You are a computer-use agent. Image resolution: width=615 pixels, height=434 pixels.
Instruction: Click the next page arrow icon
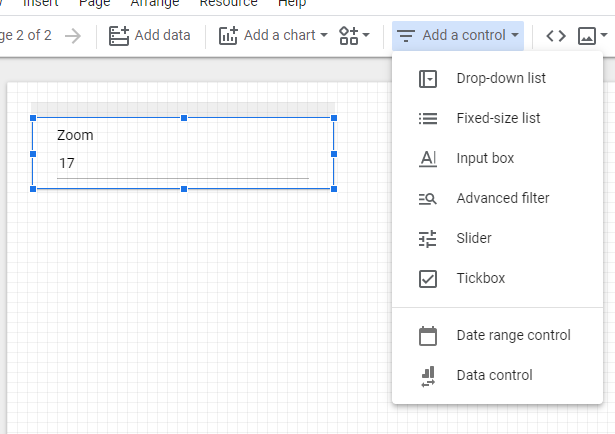(73, 36)
